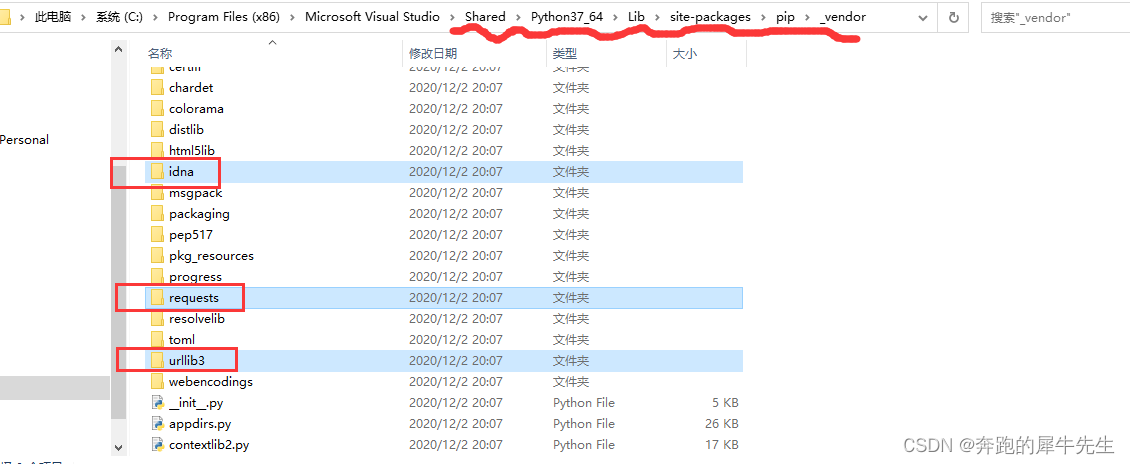The width and height of the screenshot is (1130, 464).
Task: Click Python File type of appdirs.py
Action: tap(584, 424)
